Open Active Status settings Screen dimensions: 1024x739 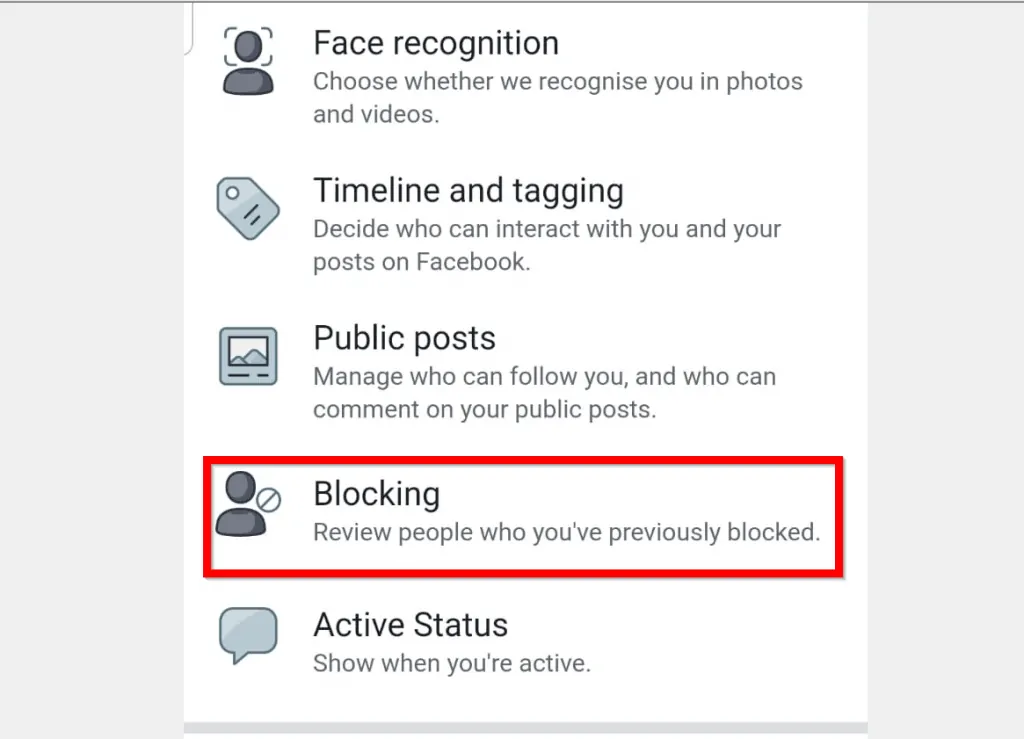[x=410, y=625]
